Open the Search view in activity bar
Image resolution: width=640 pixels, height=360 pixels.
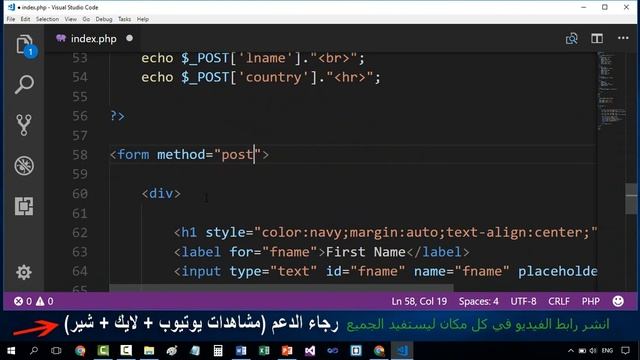(24, 84)
